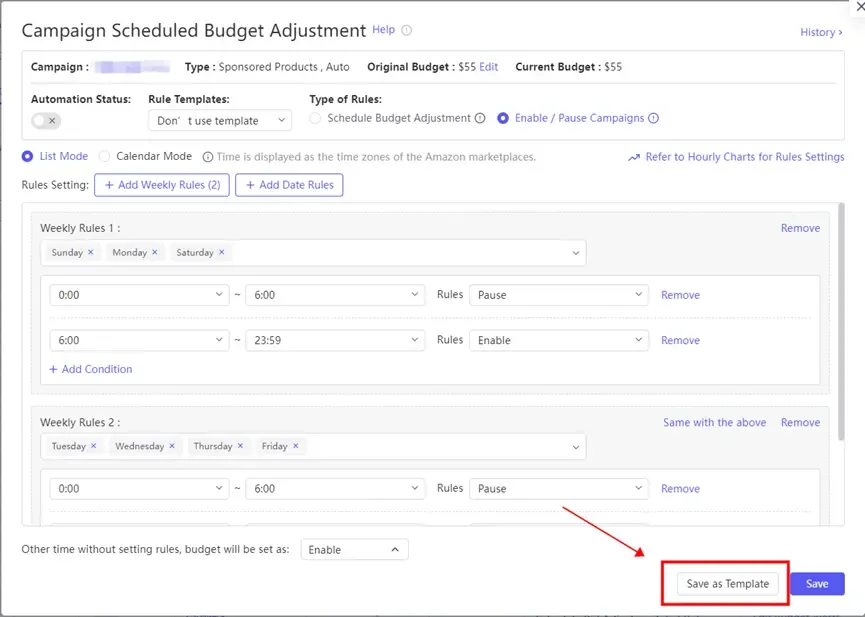The height and width of the screenshot is (617, 865).
Task: Open Refer to Hourly Charts link
Action: [745, 157]
